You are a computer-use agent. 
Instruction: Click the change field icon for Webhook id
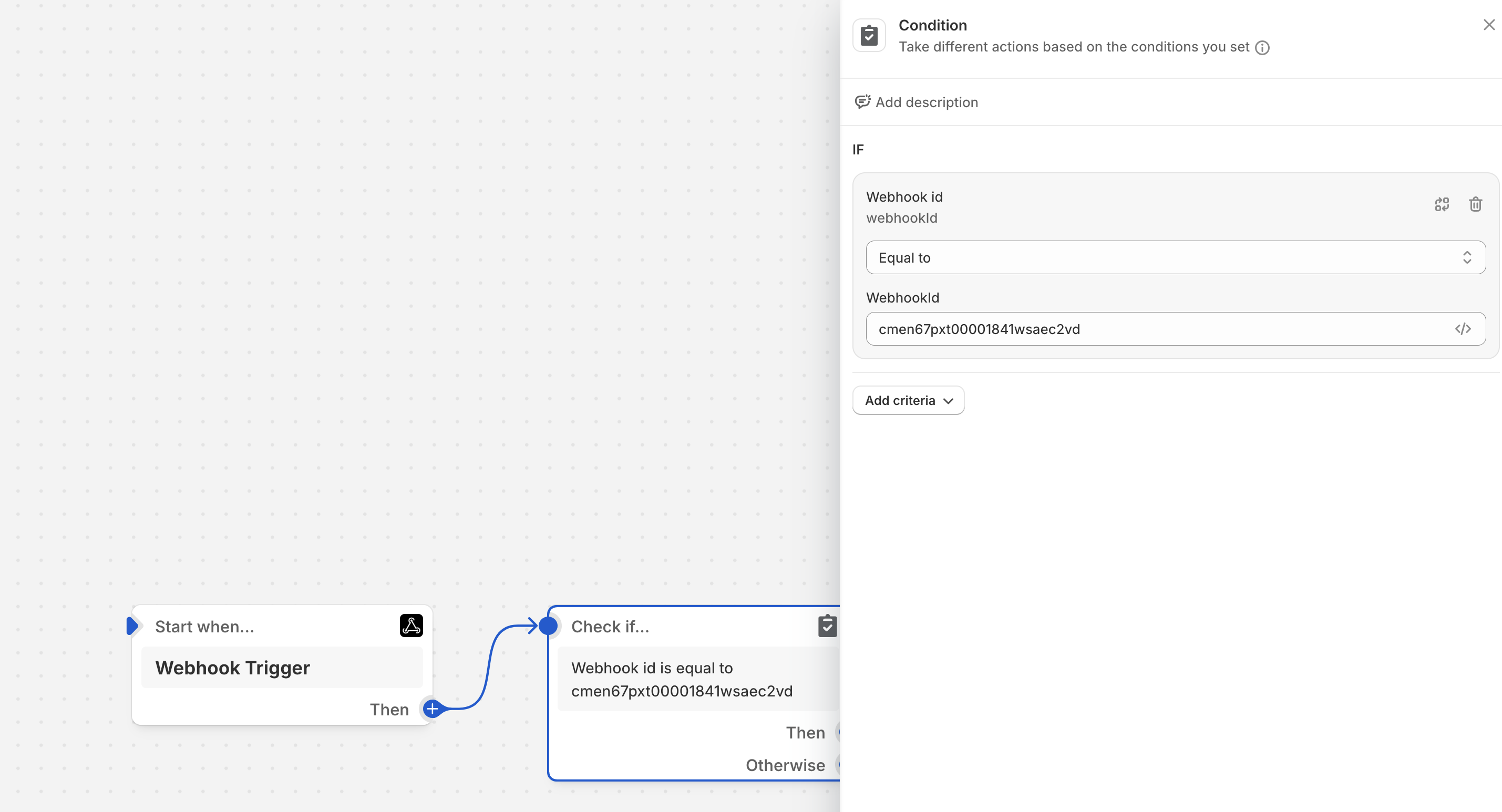pos(1442,204)
